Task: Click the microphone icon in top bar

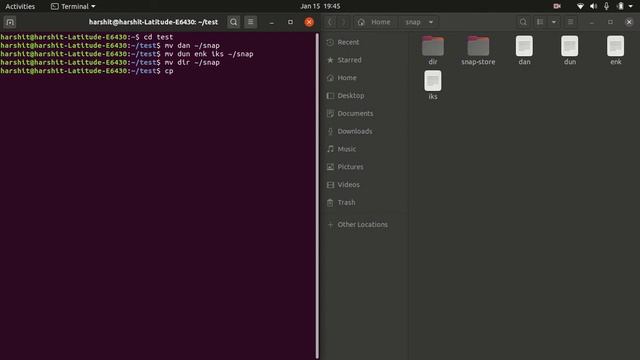Action: point(607,6)
